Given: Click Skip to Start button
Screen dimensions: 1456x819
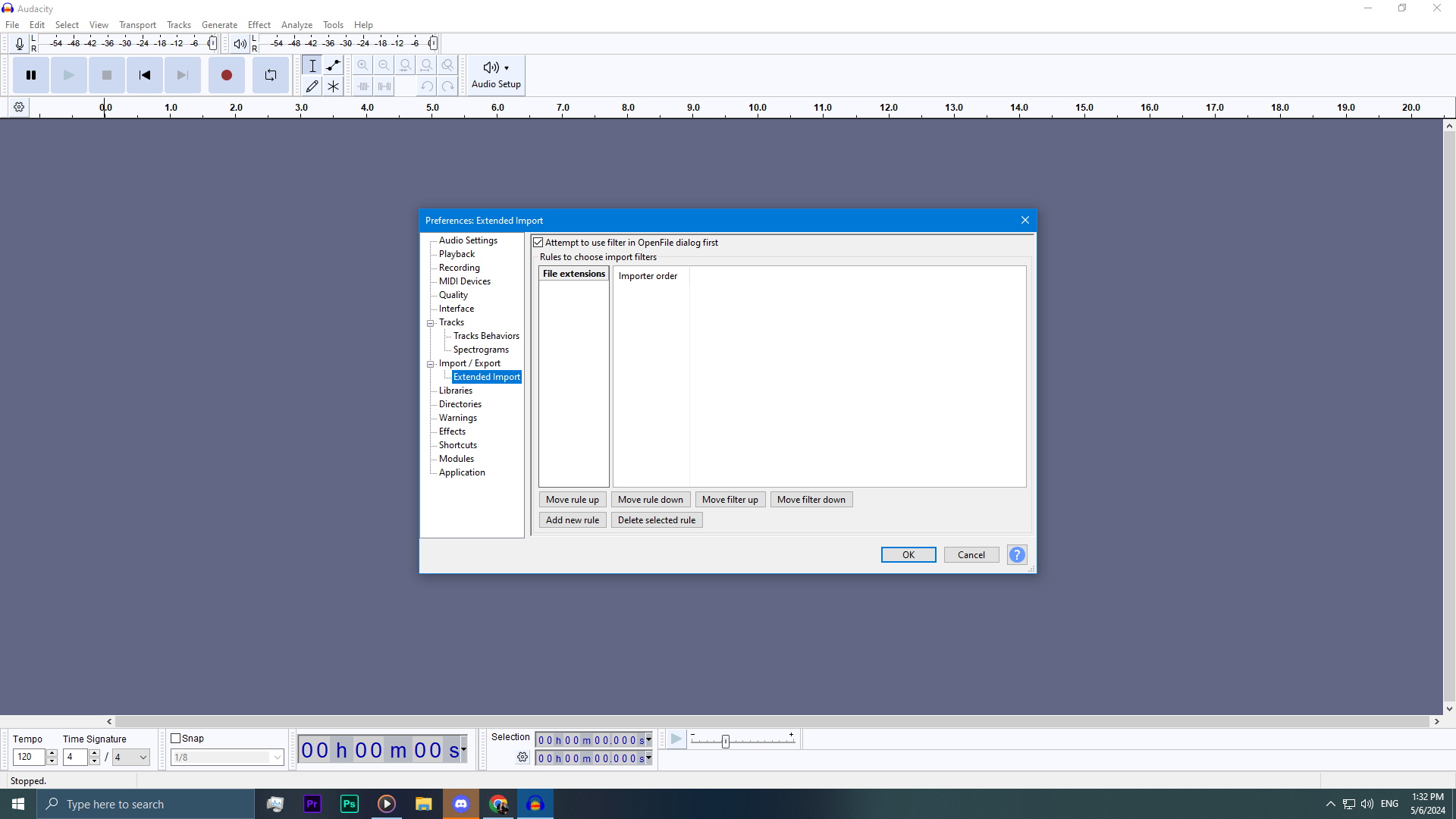Looking at the screenshot, I should 144,75.
